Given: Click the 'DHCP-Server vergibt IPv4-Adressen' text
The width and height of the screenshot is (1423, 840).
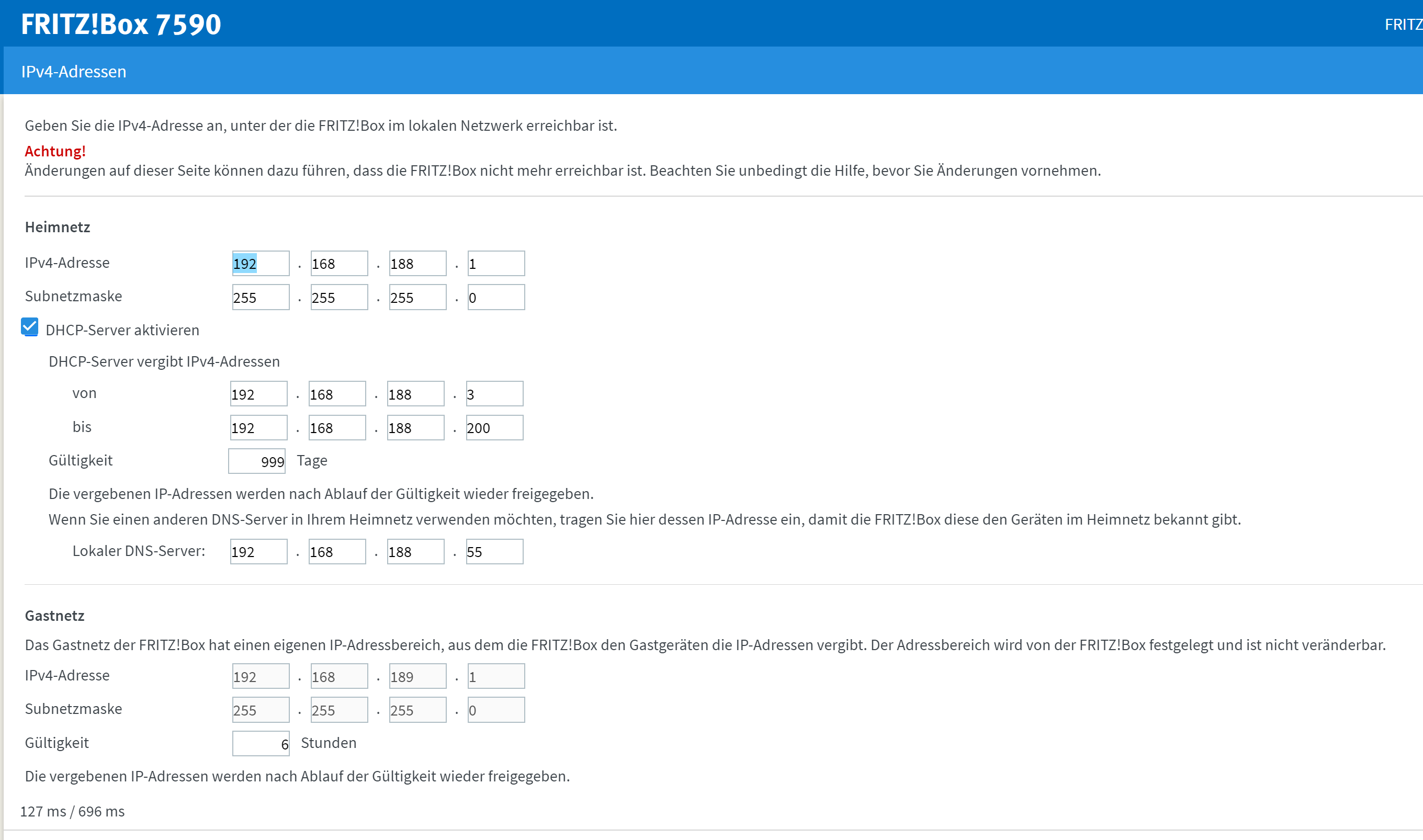Looking at the screenshot, I should pos(164,362).
